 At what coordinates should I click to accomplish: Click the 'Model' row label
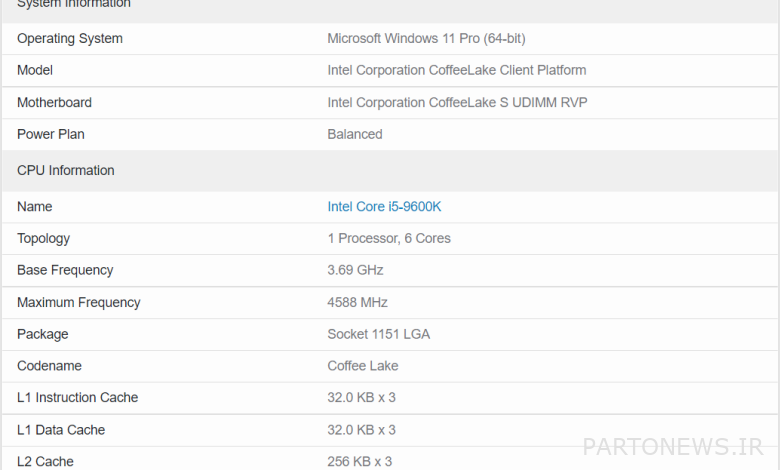click(35, 70)
